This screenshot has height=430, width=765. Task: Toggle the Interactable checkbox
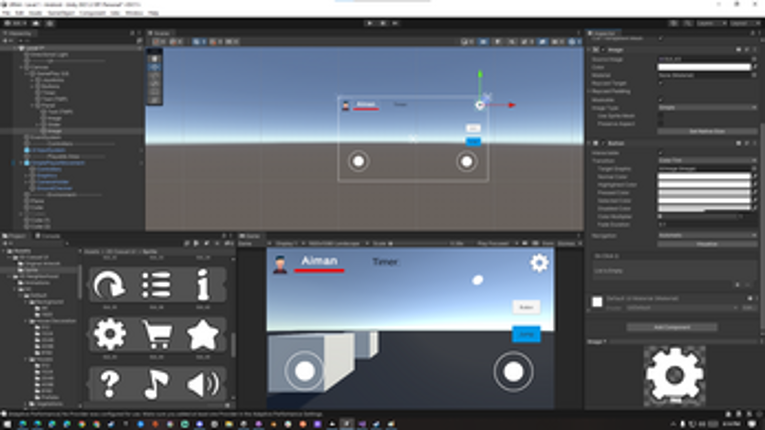[661, 153]
